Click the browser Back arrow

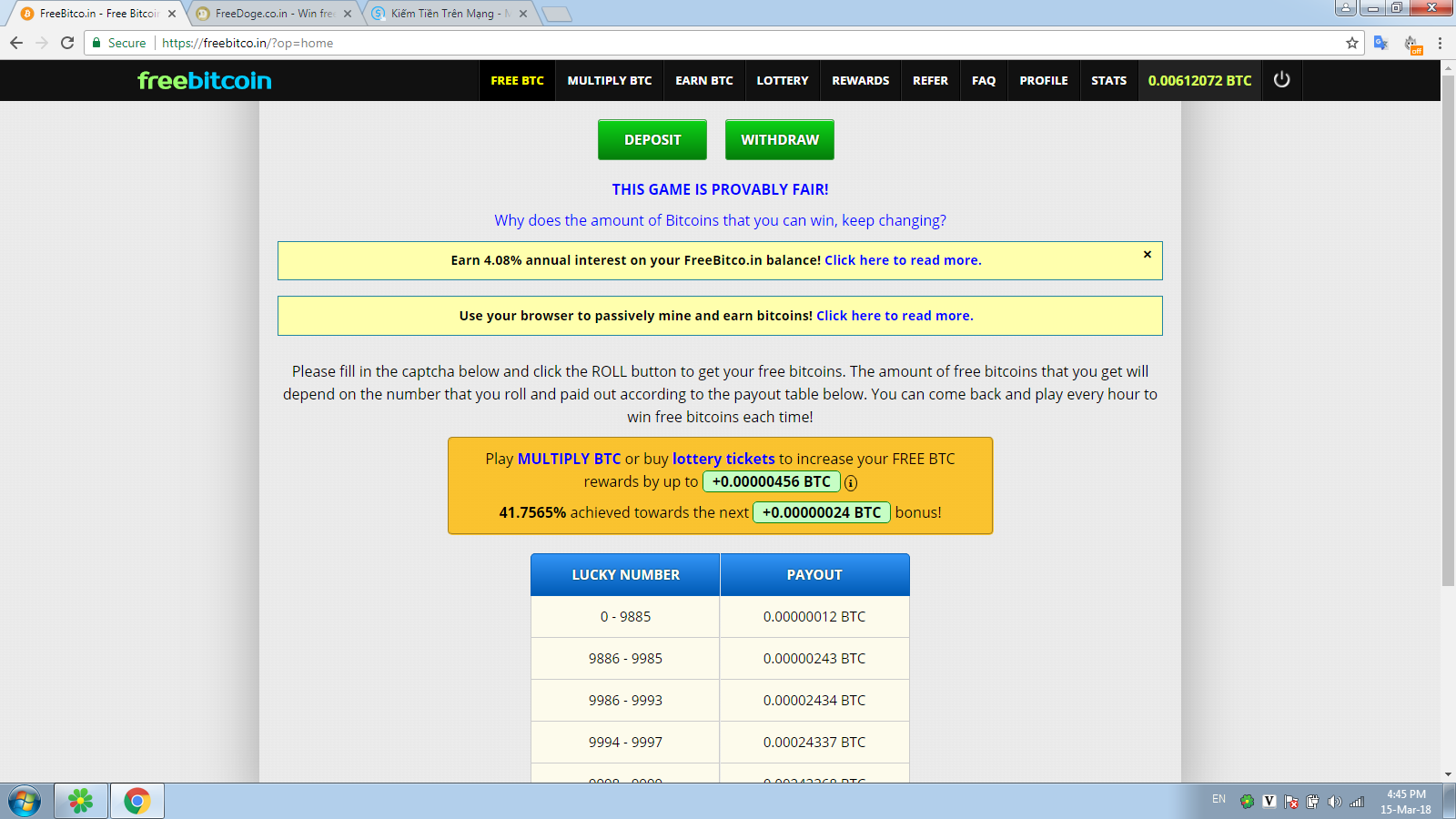tap(16, 43)
